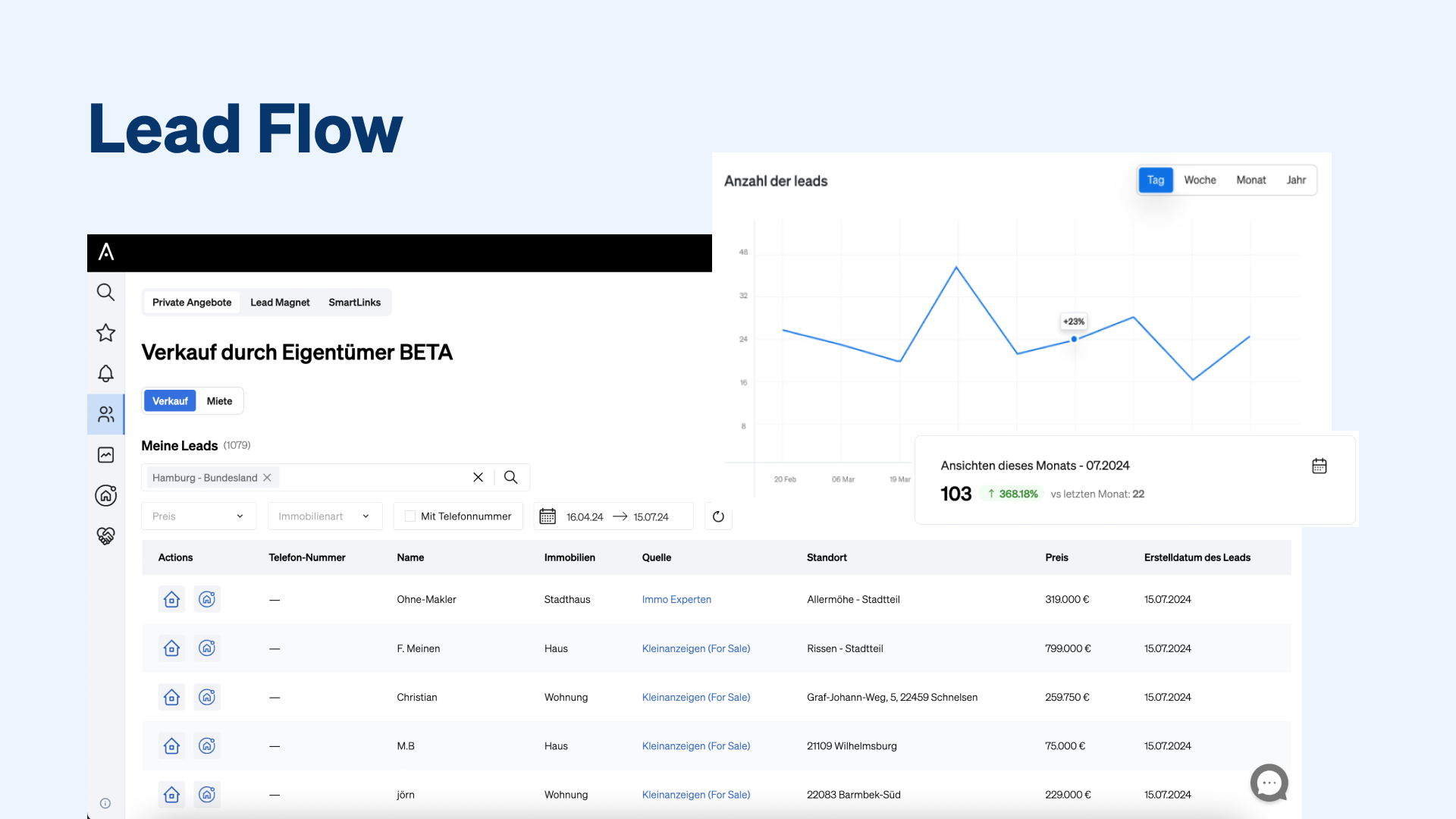Open the search icon in the sidebar
This screenshot has width=1456, height=819.
105,292
